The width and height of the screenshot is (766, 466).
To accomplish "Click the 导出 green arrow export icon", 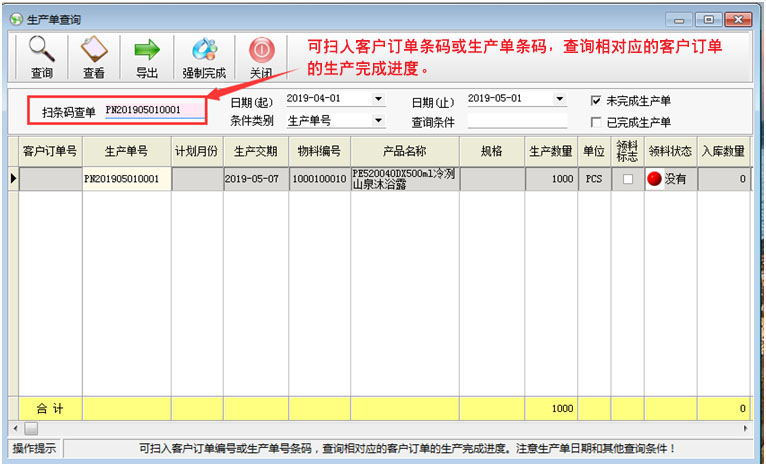I will [x=147, y=49].
